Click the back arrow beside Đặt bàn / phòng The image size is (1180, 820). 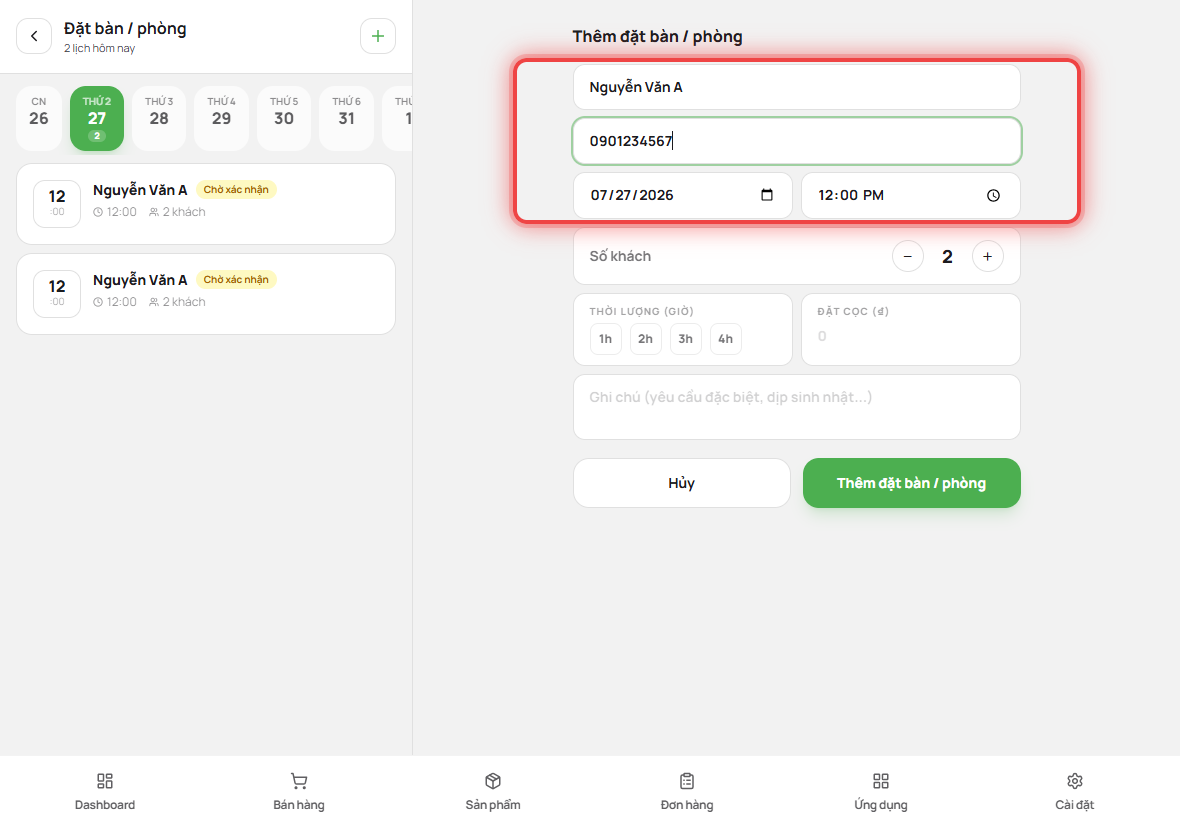pos(34,36)
